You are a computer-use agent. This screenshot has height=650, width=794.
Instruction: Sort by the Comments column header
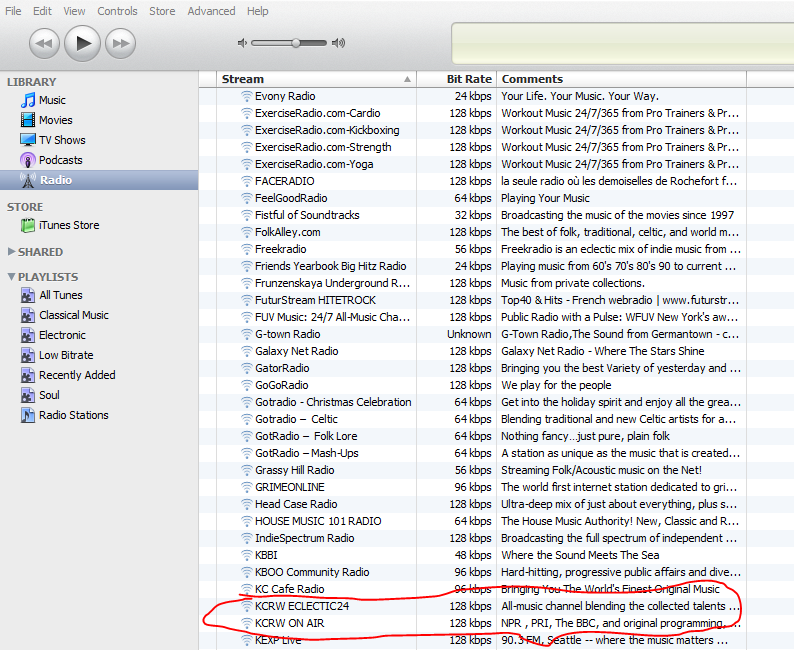(x=621, y=79)
